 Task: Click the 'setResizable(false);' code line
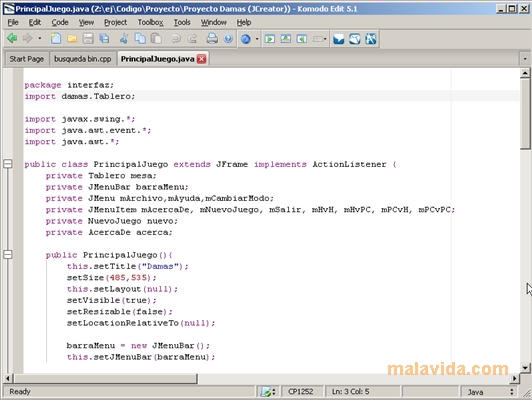(x=120, y=311)
